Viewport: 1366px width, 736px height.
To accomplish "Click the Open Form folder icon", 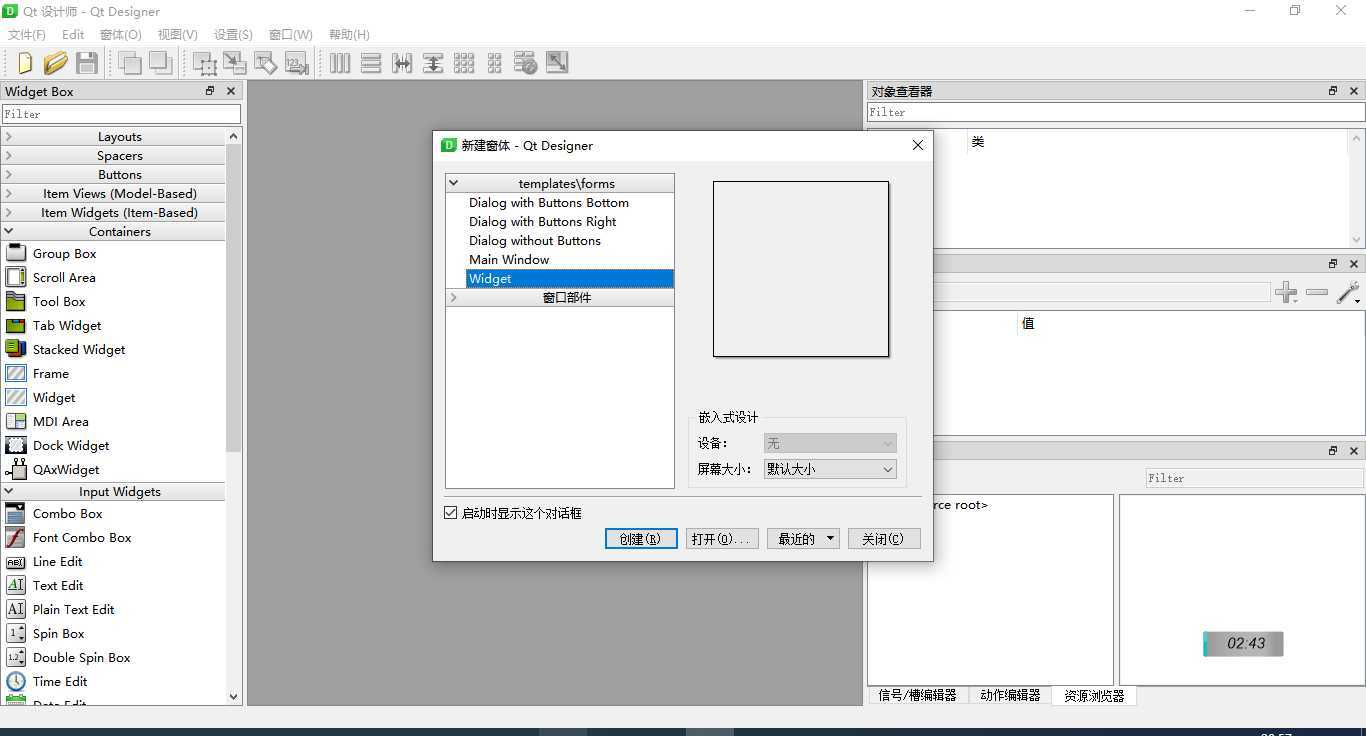I will click(x=55, y=63).
